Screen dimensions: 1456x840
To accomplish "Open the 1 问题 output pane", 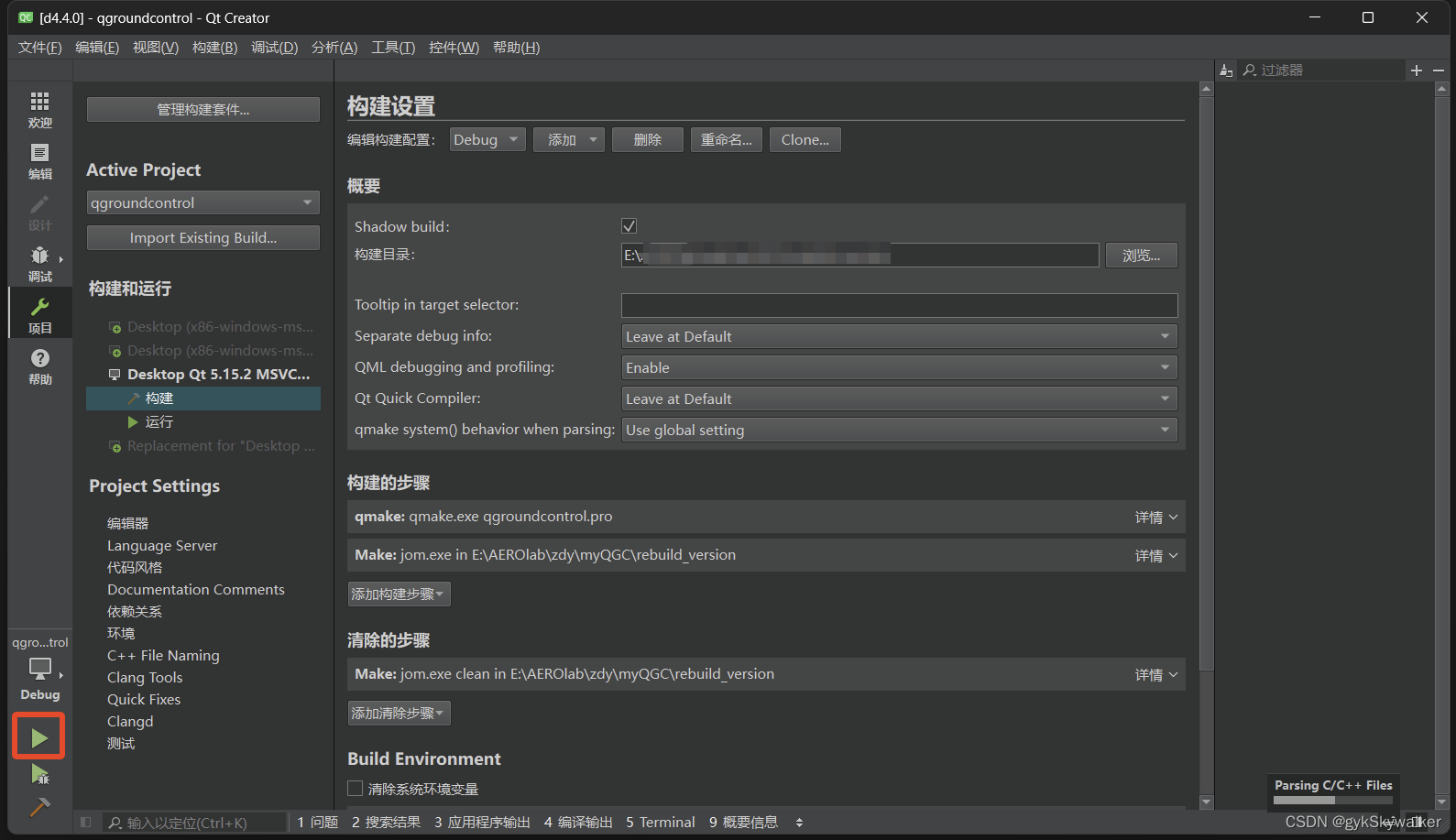I will click(318, 823).
